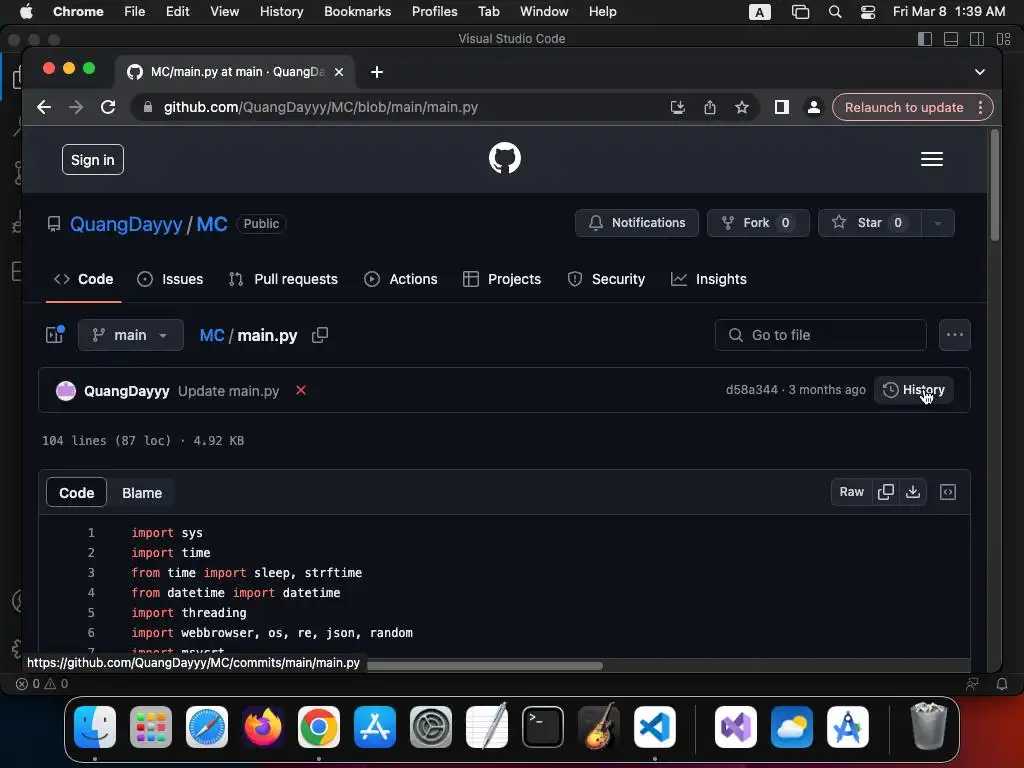1024x768 pixels.
Task: Expand the Star lists dropdown arrow
Action: pyautogui.click(x=938, y=223)
